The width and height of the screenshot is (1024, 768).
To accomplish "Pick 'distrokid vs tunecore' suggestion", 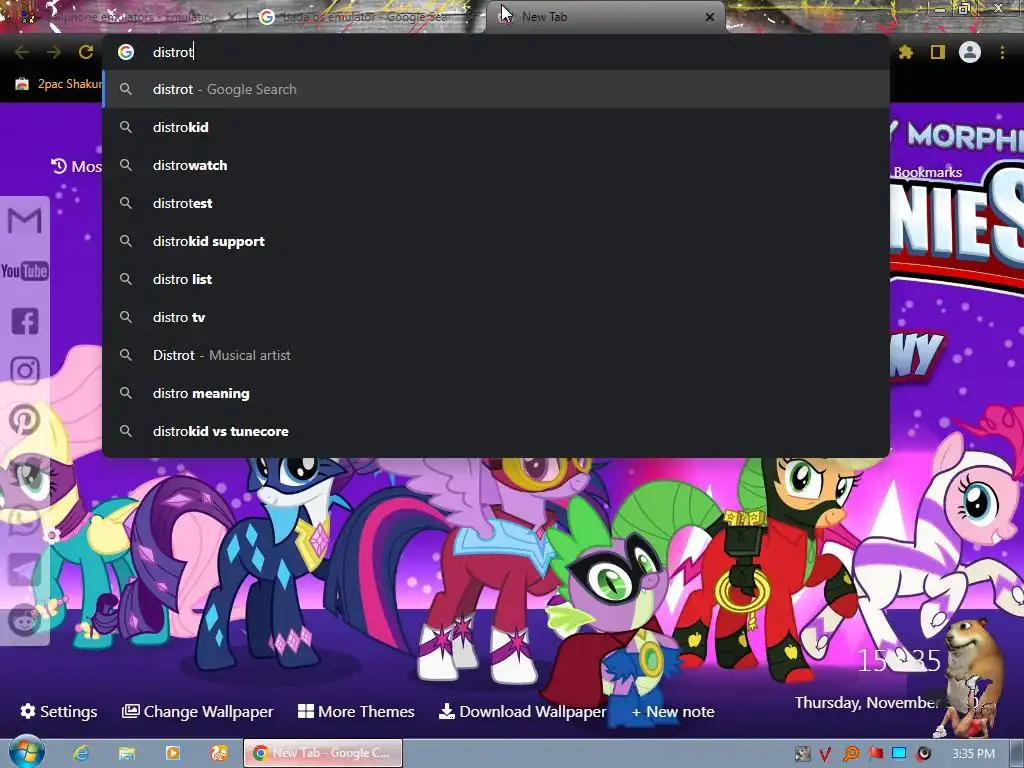I will [496, 431].
